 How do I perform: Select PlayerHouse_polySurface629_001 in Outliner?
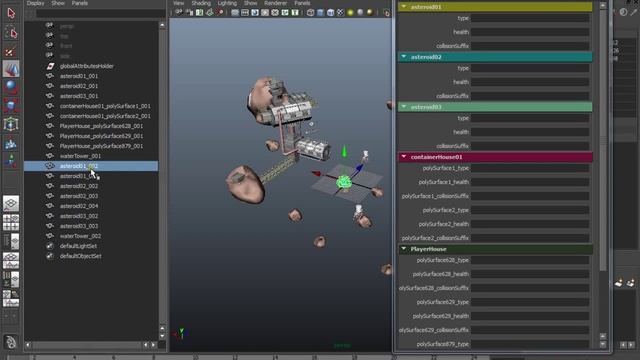click(x=101, y=136)
